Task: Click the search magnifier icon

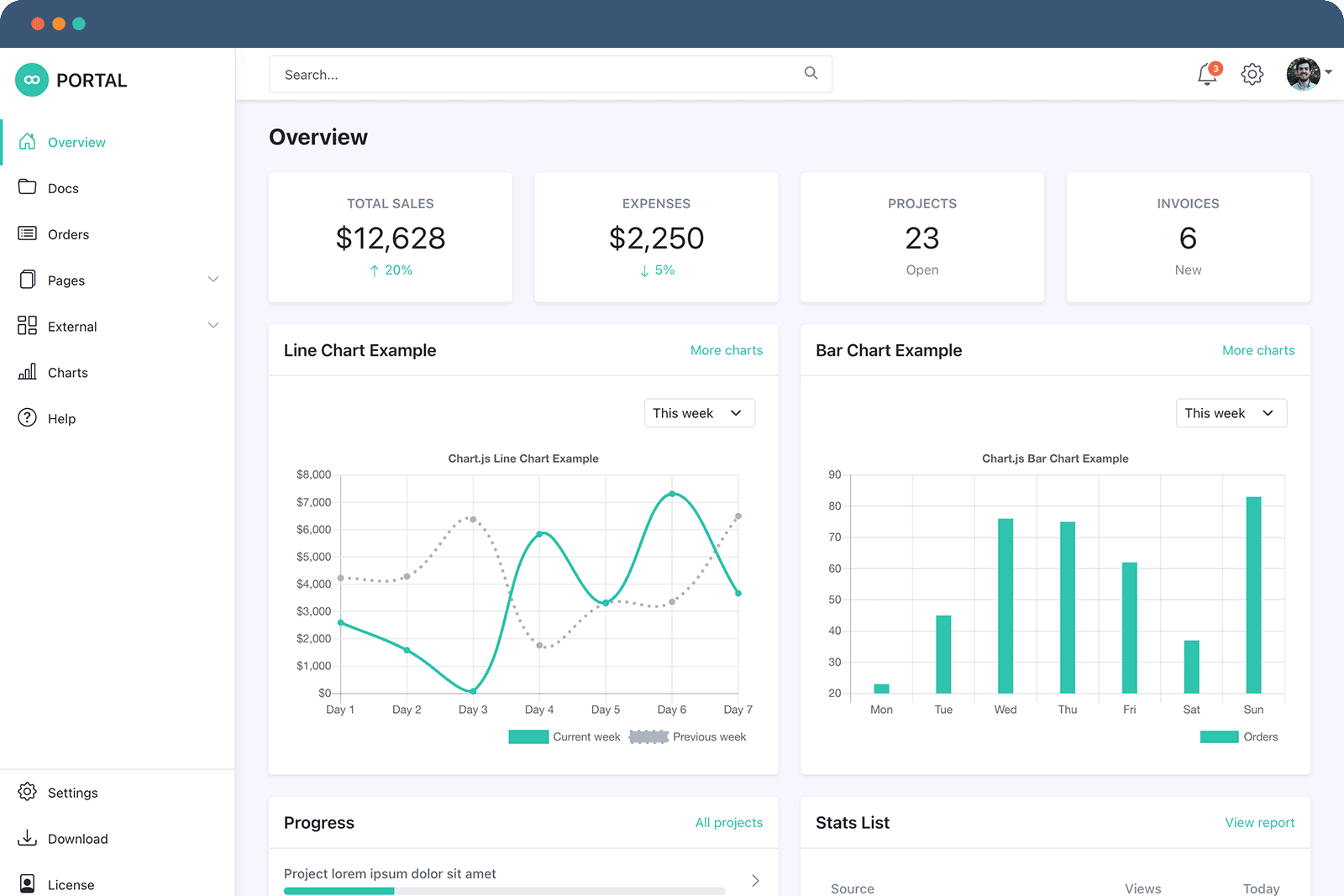Action: click(811, 73)
